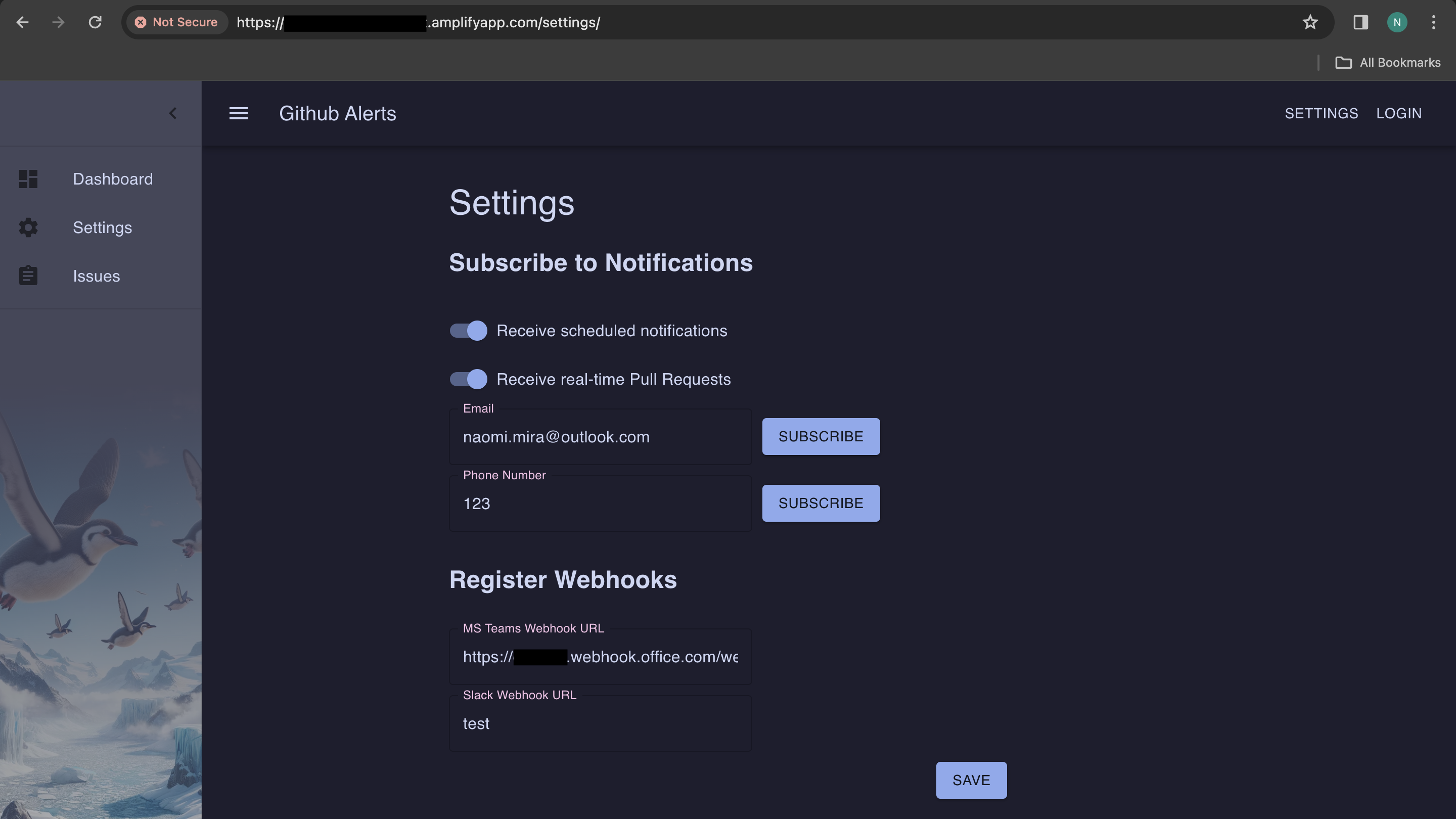Select the Settings gear in the sidebar

(28, 227)
